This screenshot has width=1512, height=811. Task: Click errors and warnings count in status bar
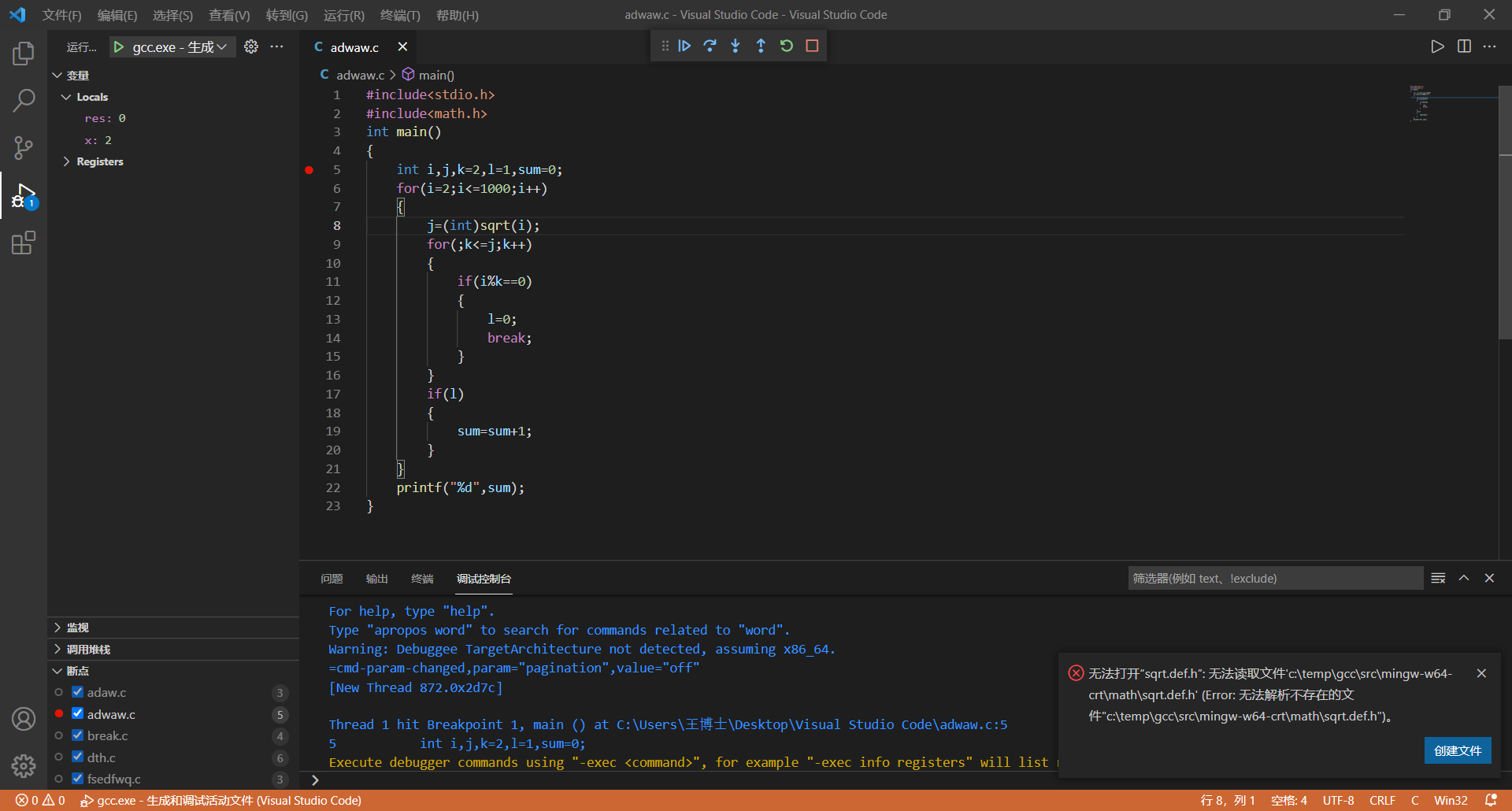tap(40, 800)
